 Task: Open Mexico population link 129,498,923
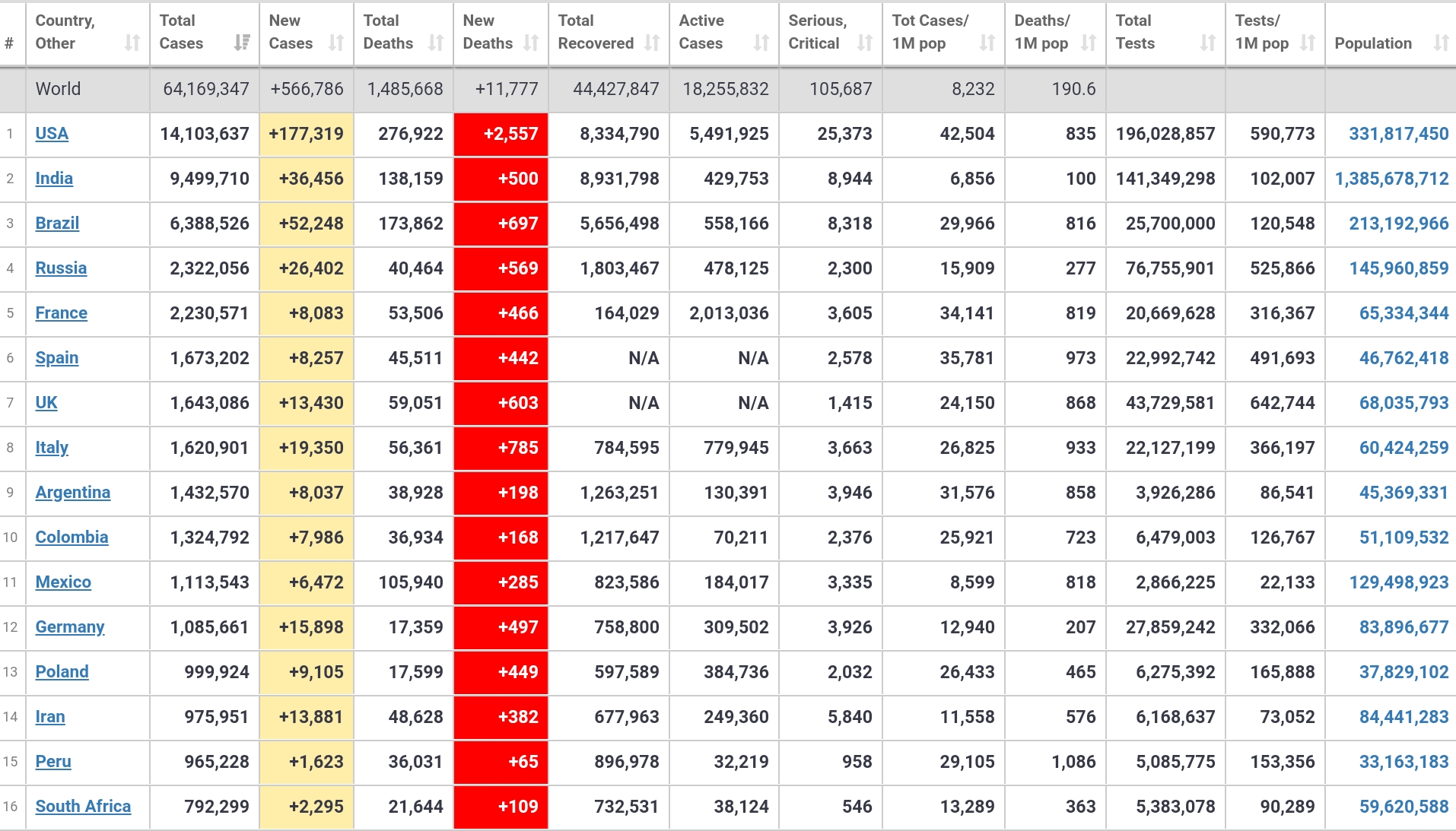pos(1399,582)
